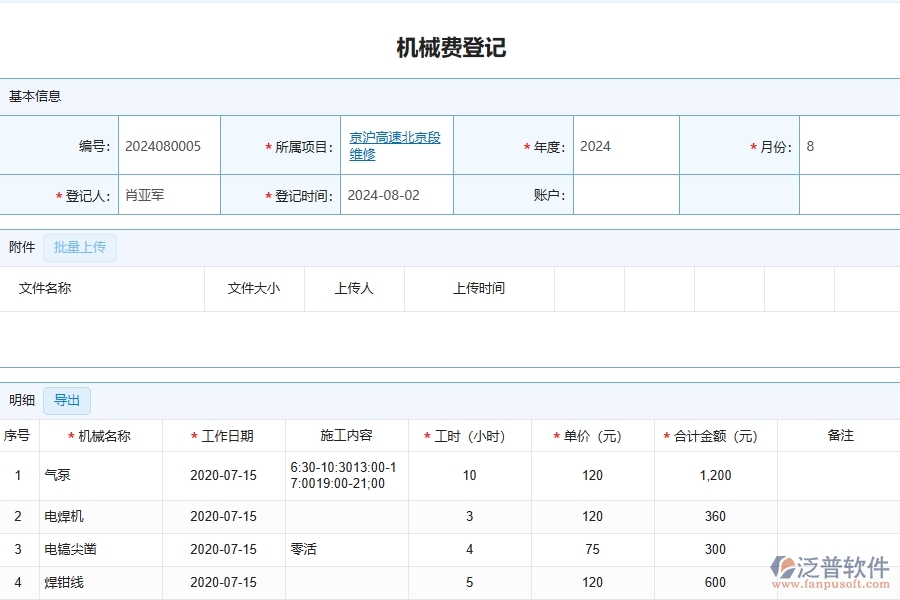Click the empty 账户 account field
The width and height of the screenshot is (900, 600).
(x=626, y=195)
